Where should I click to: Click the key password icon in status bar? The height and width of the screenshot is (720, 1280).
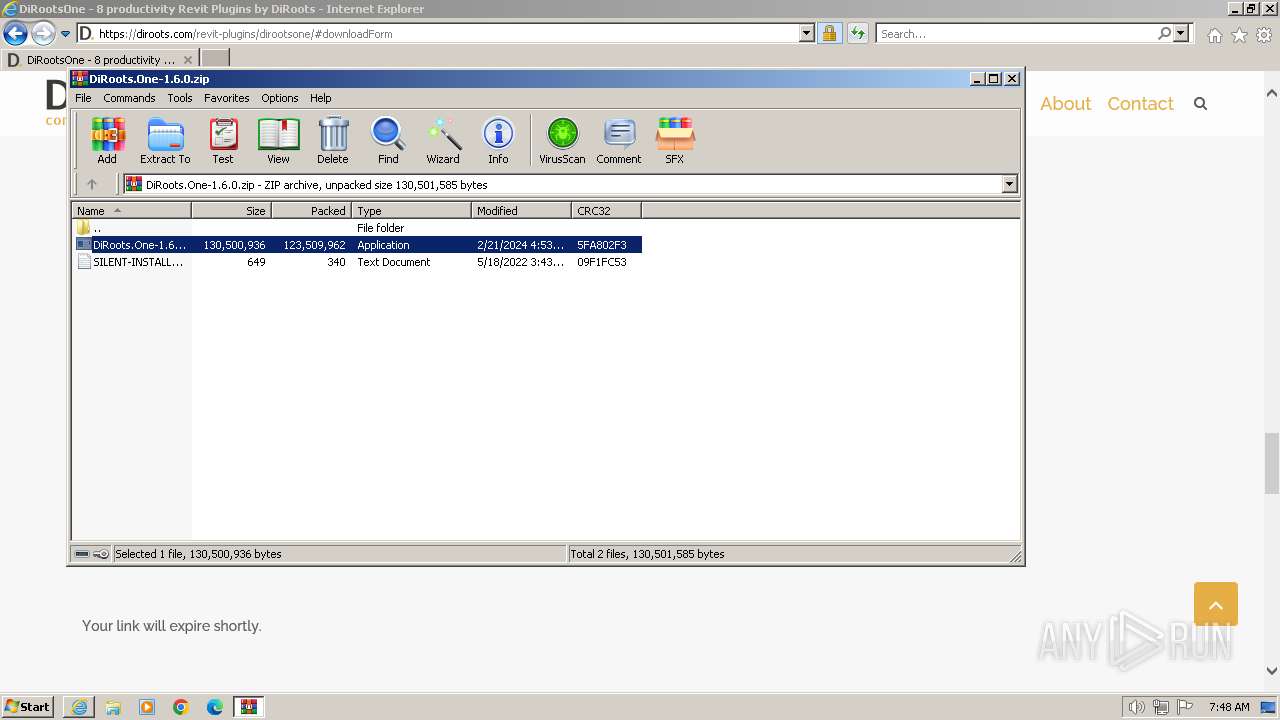point(101,554)
